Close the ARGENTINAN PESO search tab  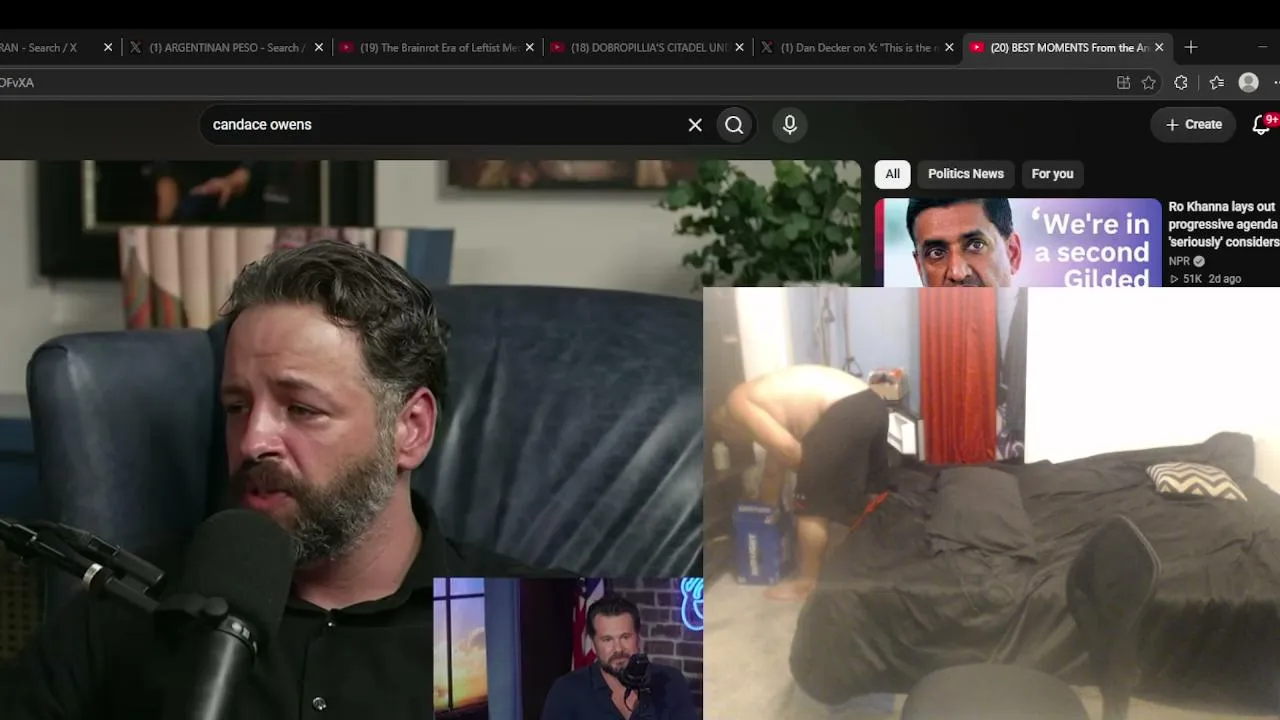(x=319, y=47)
